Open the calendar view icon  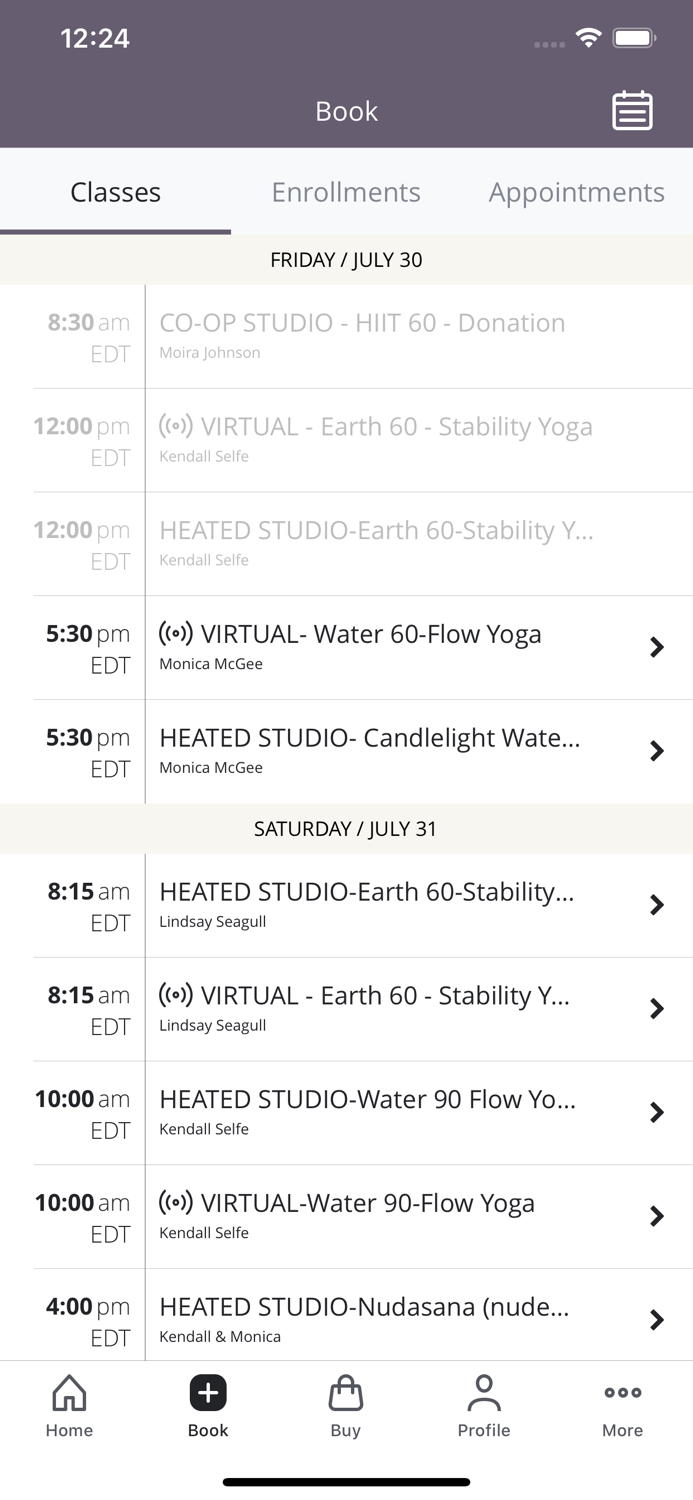[x=631, y=111]
